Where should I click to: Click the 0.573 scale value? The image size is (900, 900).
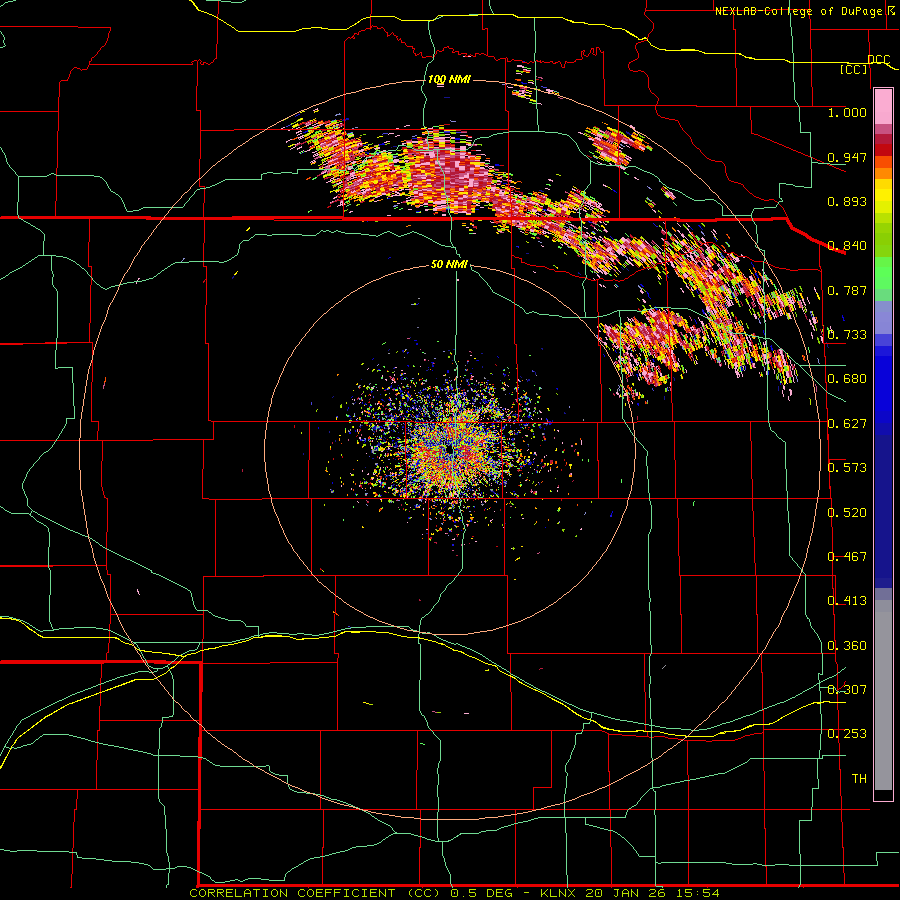pos(847,468)
